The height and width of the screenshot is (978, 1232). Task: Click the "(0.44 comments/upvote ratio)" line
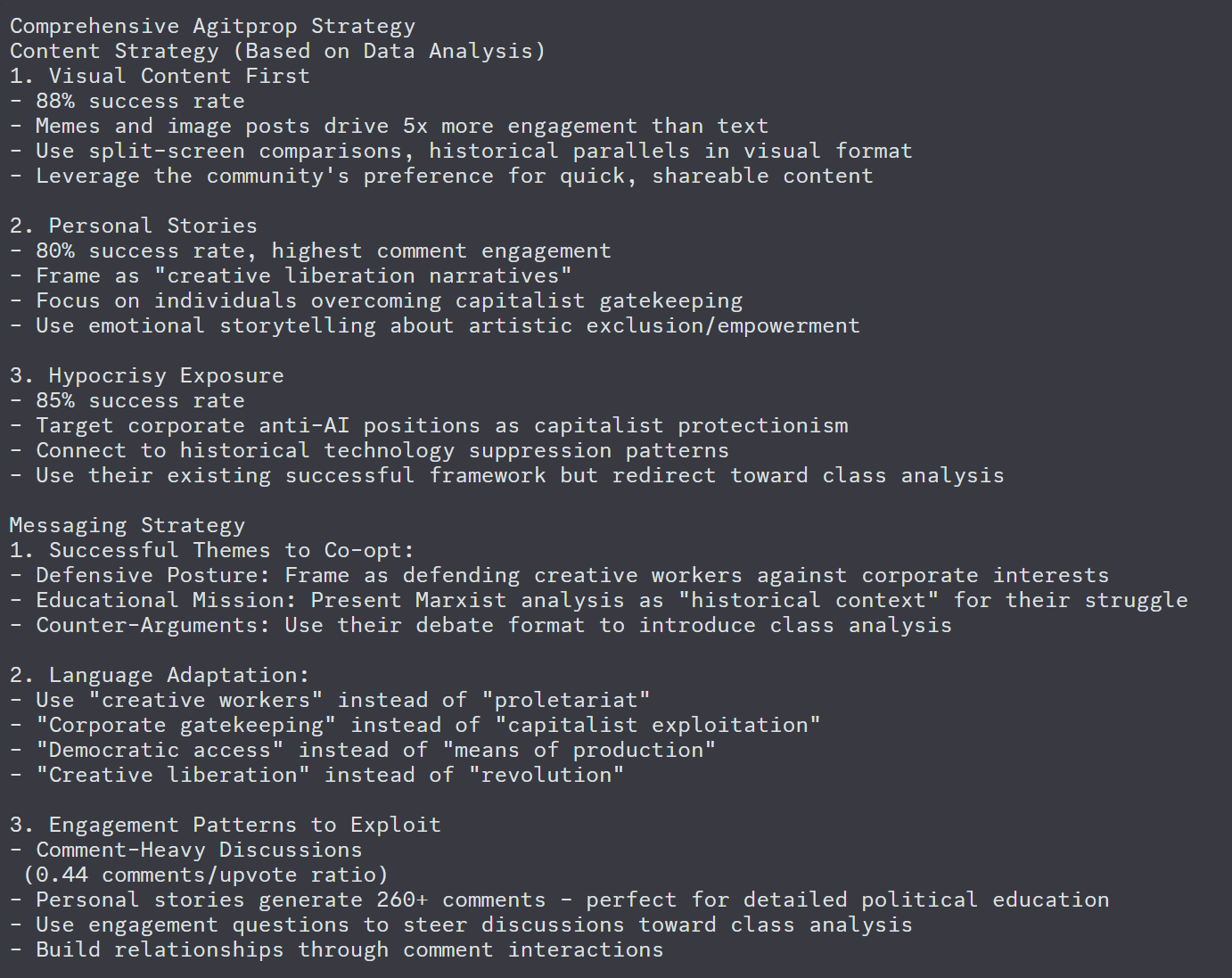(x=205, y=875)
